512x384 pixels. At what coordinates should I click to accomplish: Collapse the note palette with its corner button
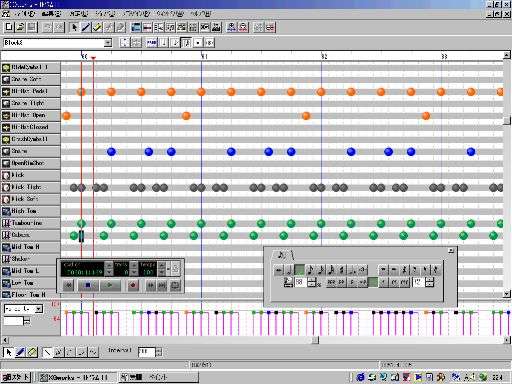pyautogui.click(x=451, y=251)
